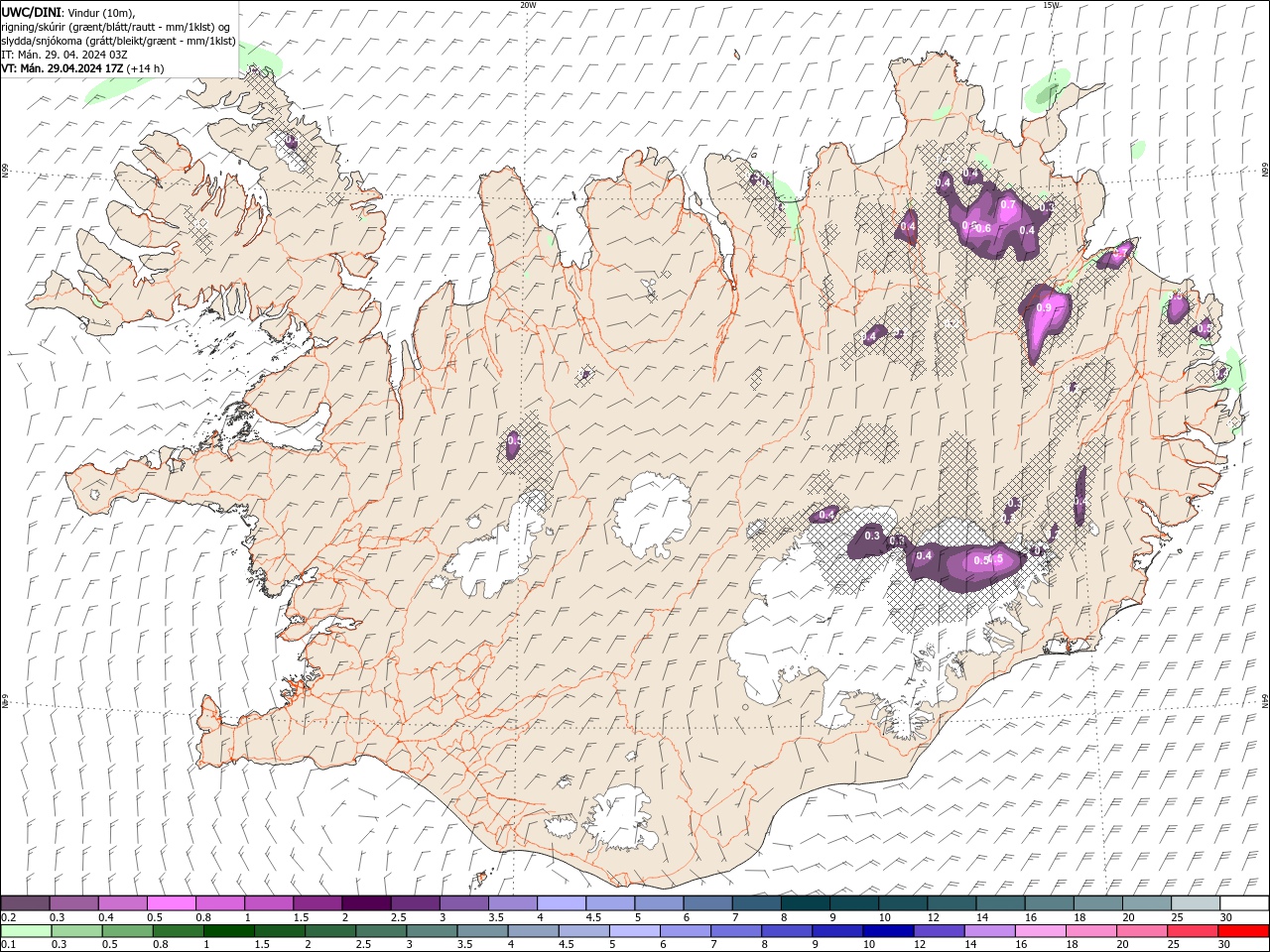Click the 0.7 precipitation value on map
The image size is (1270, 952).
(1008, 205)
